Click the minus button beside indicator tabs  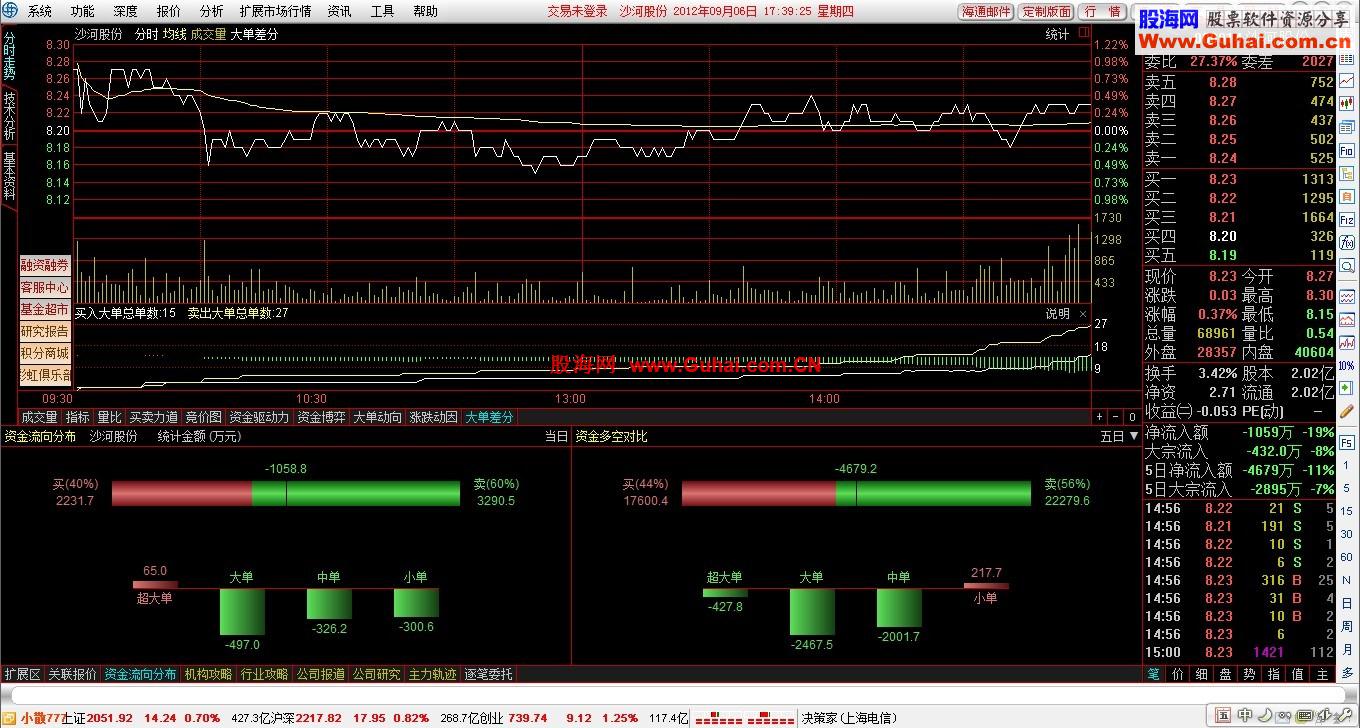point(1115,417)
